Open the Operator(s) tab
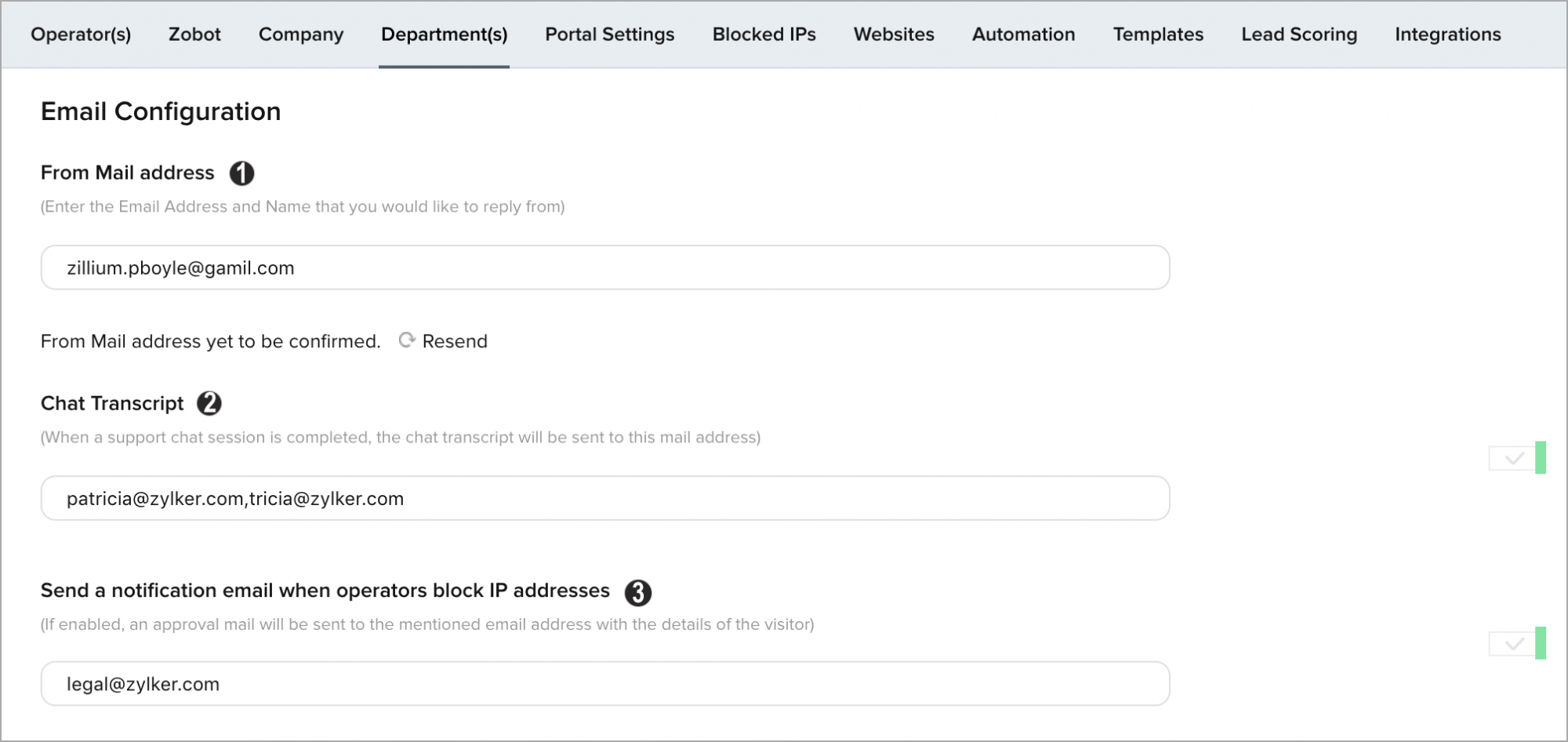The width and height of the screenshot is (1568, 742). click(x=81, y=35)
